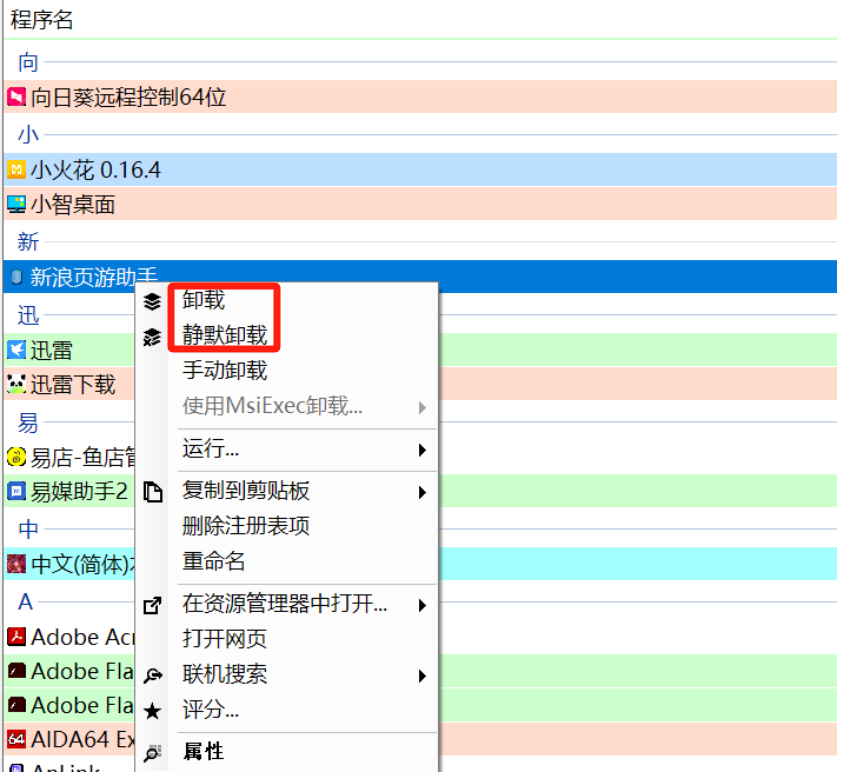Choose 卸载 from the context menu
Screen dimensions: 867x780
[x=203, y=300]
